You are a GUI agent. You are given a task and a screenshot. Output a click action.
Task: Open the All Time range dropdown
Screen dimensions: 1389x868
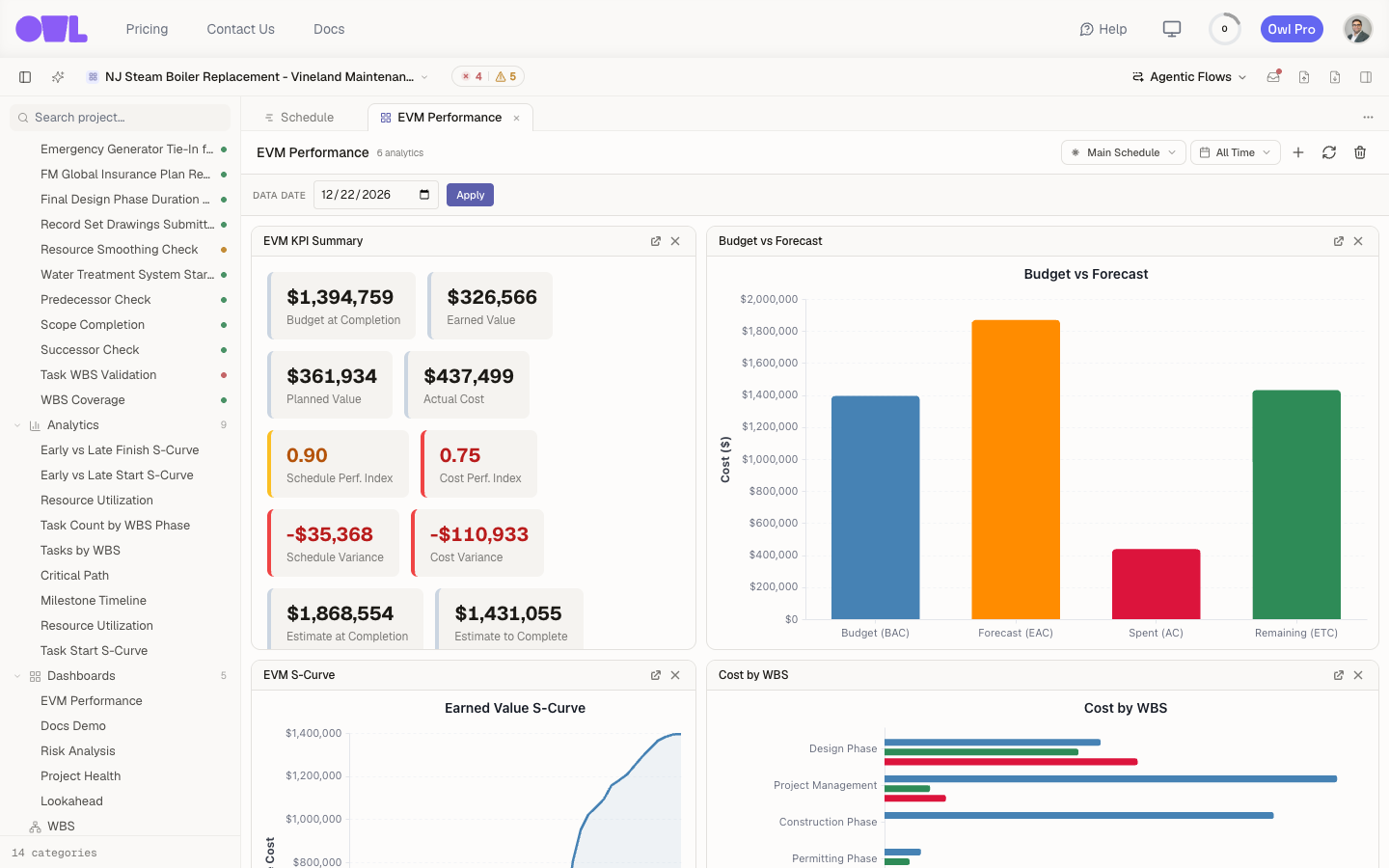point(1236,152)
